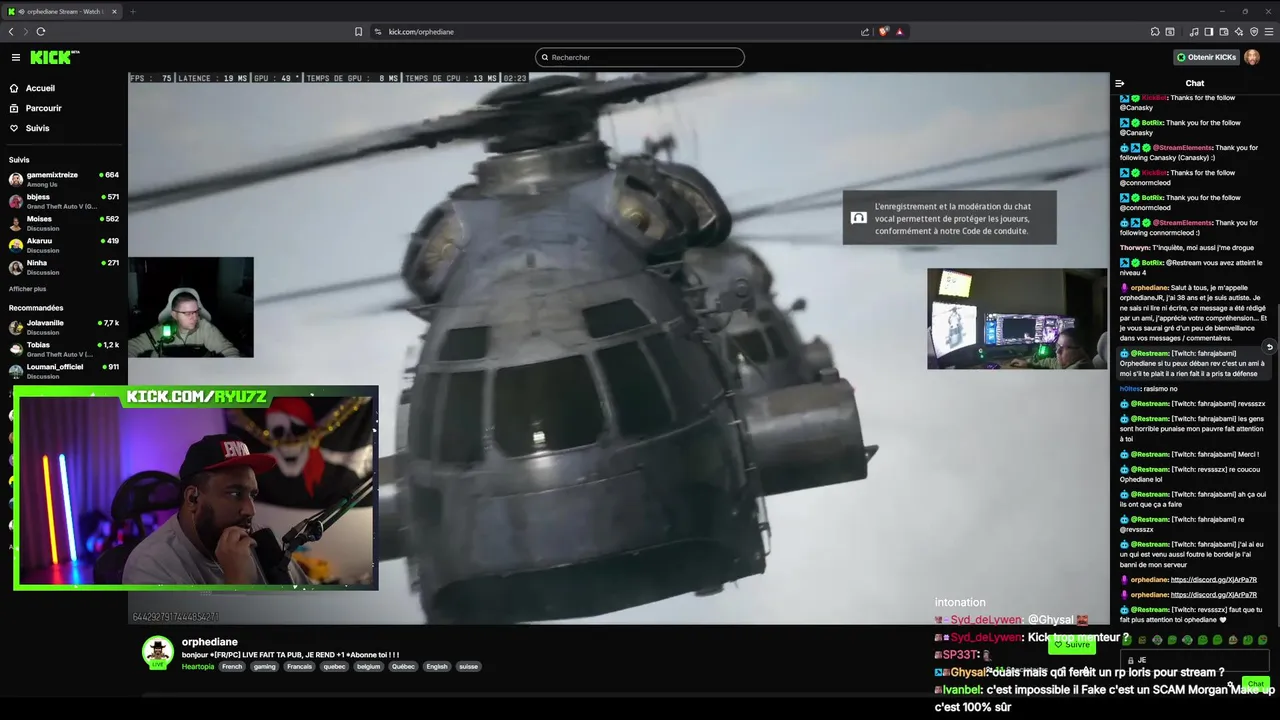Click the orphediane streamer name
This screenshot has height=720, width=1280.
(210, 642)
